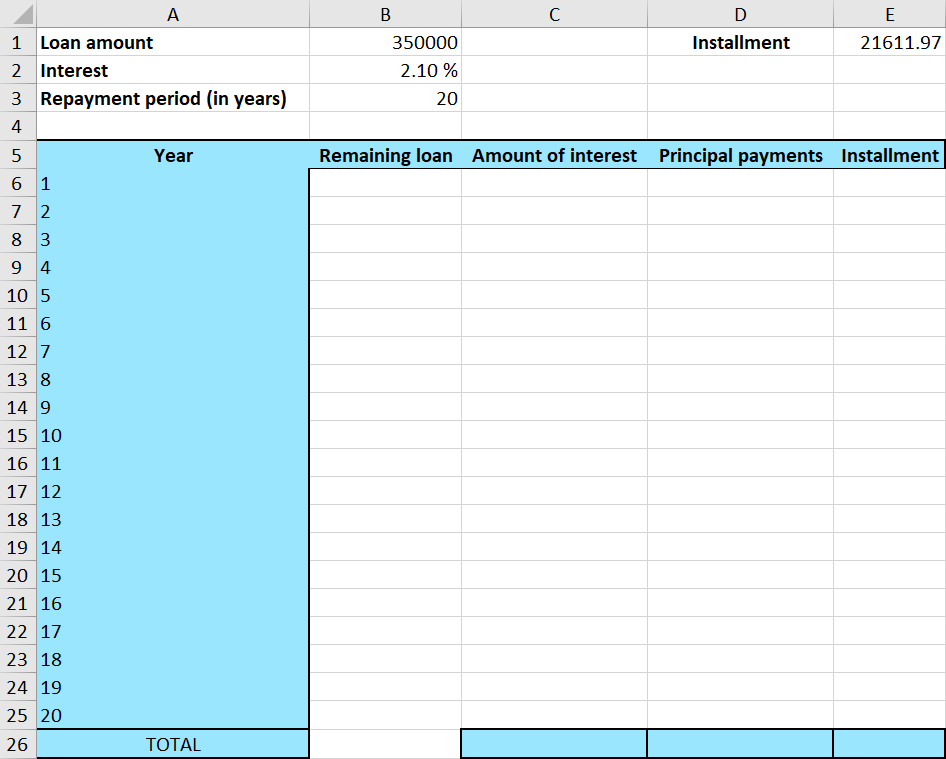
Task: Select column B header
Action: click(385, 14)
